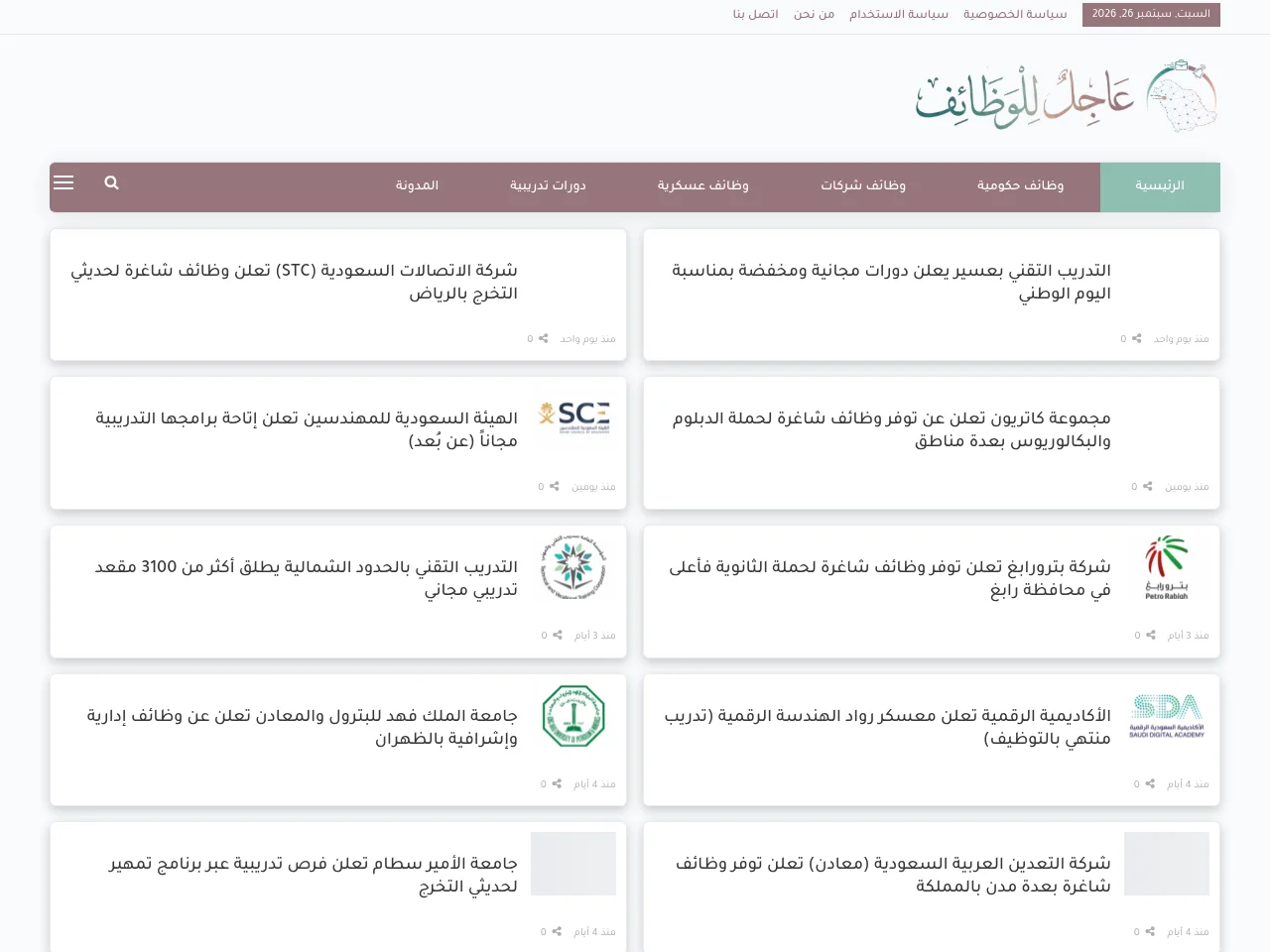Open article شركة الاتصالات السعودية (STC) headline
1270x952 pixels.
[294, 282]
